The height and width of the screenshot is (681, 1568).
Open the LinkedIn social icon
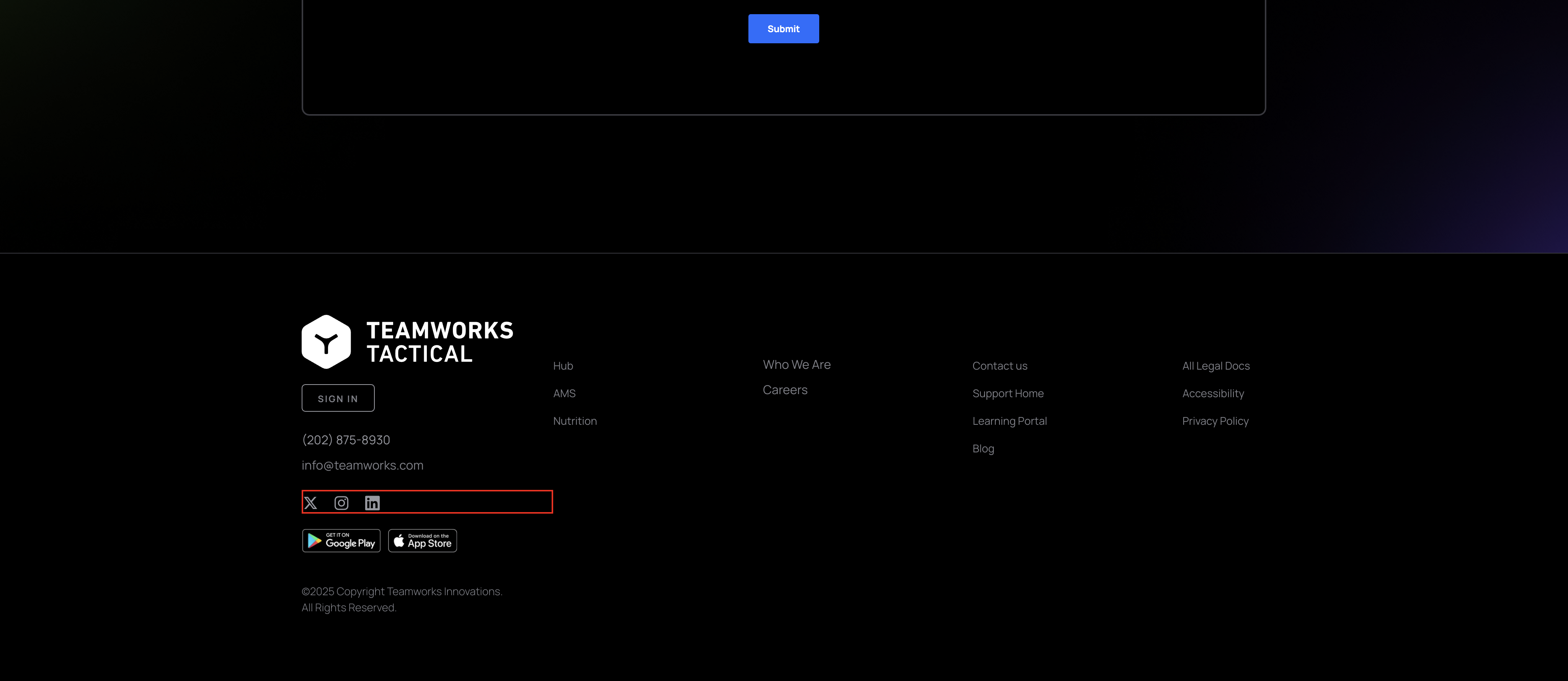(372, 503)
